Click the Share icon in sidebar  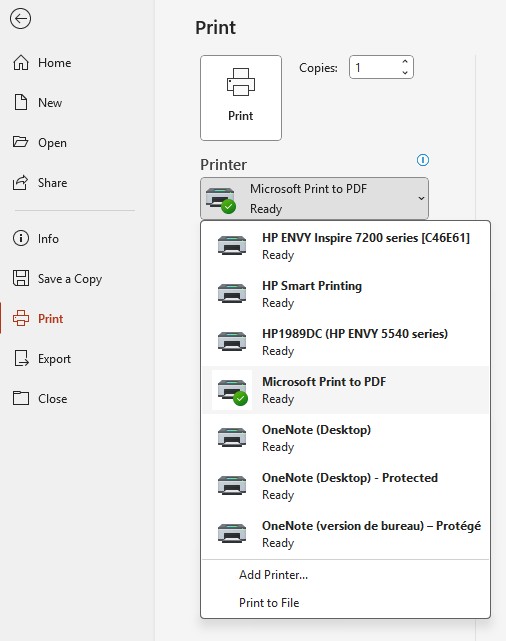point(20,182)
